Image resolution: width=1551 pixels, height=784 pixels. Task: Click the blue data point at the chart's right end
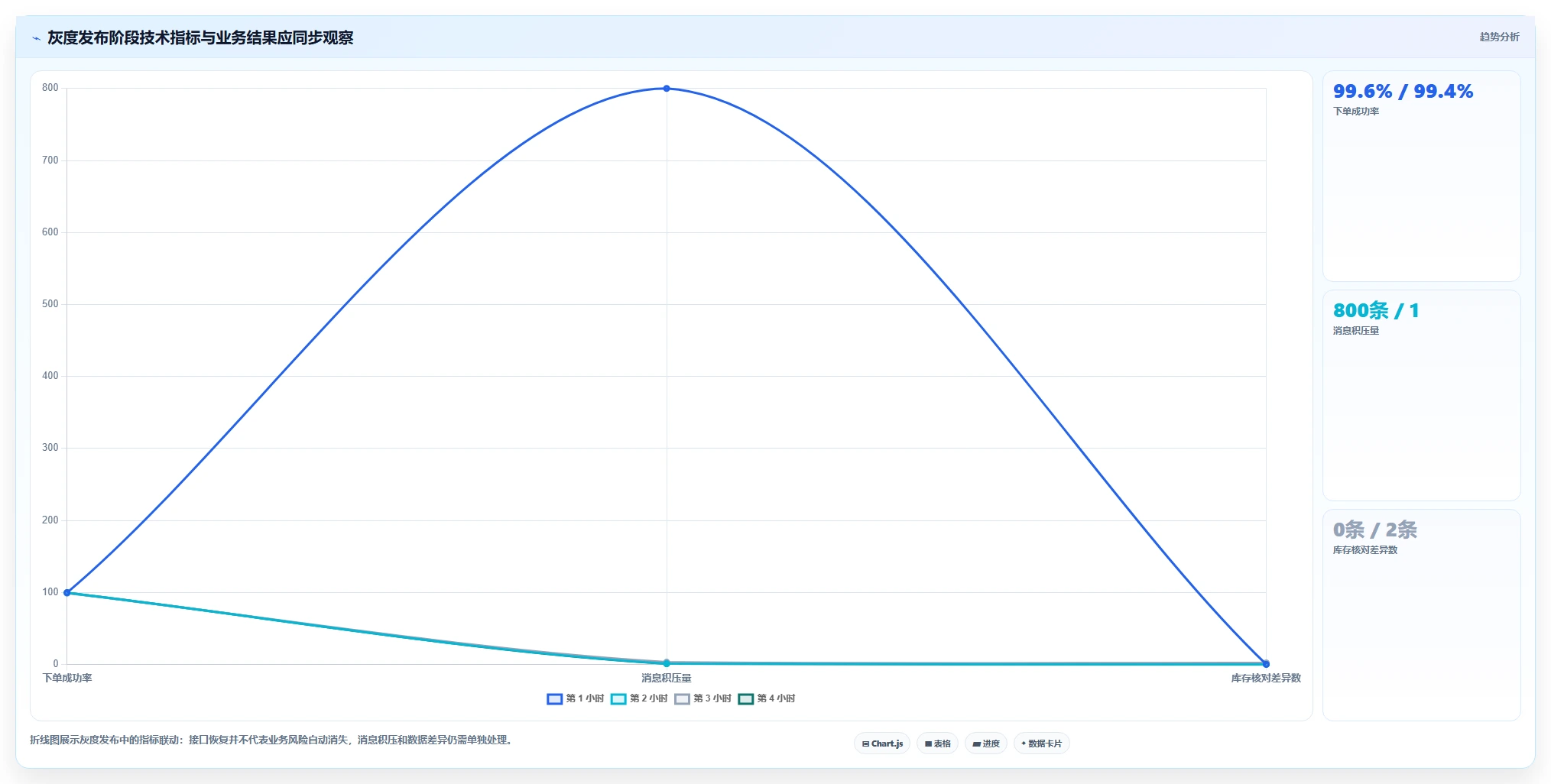[x=1266, y=664]
